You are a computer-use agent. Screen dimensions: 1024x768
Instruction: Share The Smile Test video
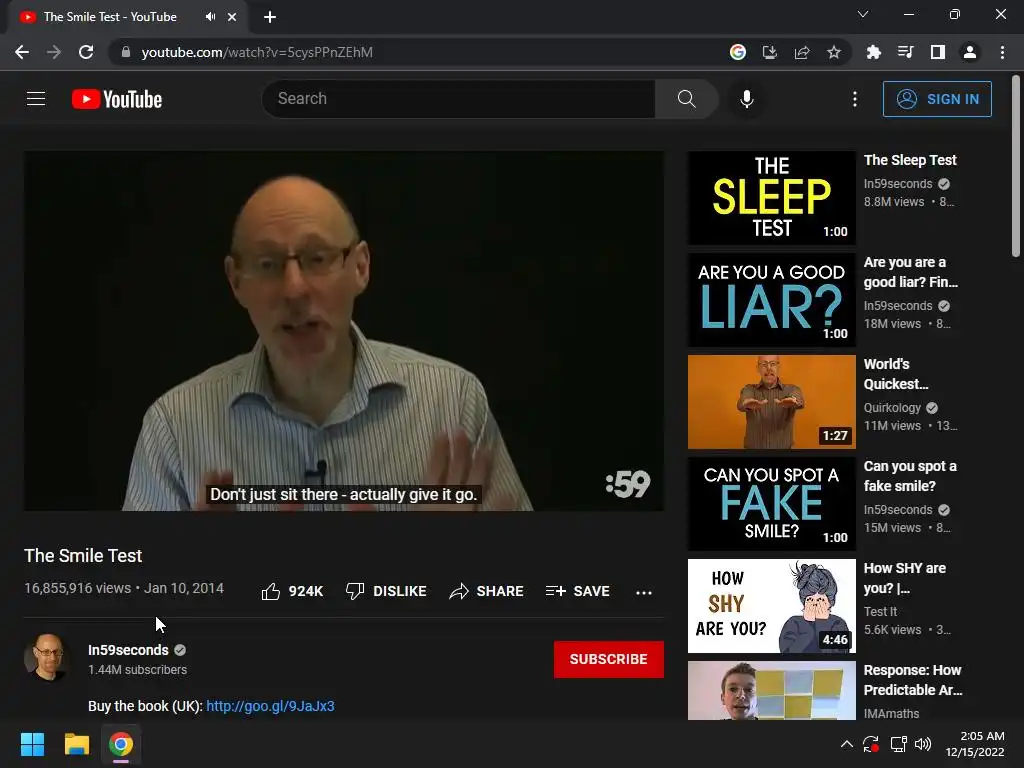click(486, 591)
